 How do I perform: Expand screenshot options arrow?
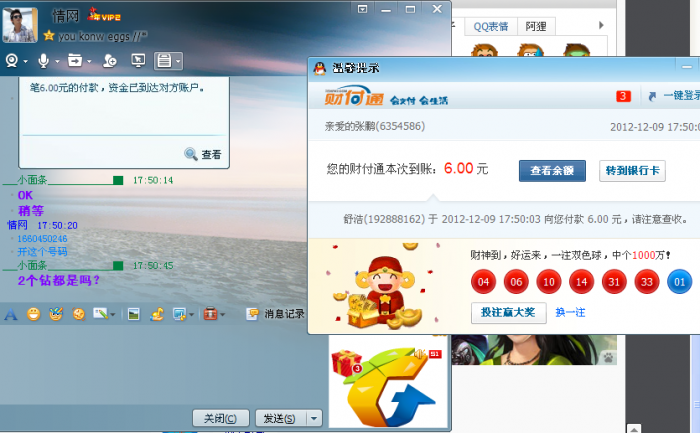(192, 315)
